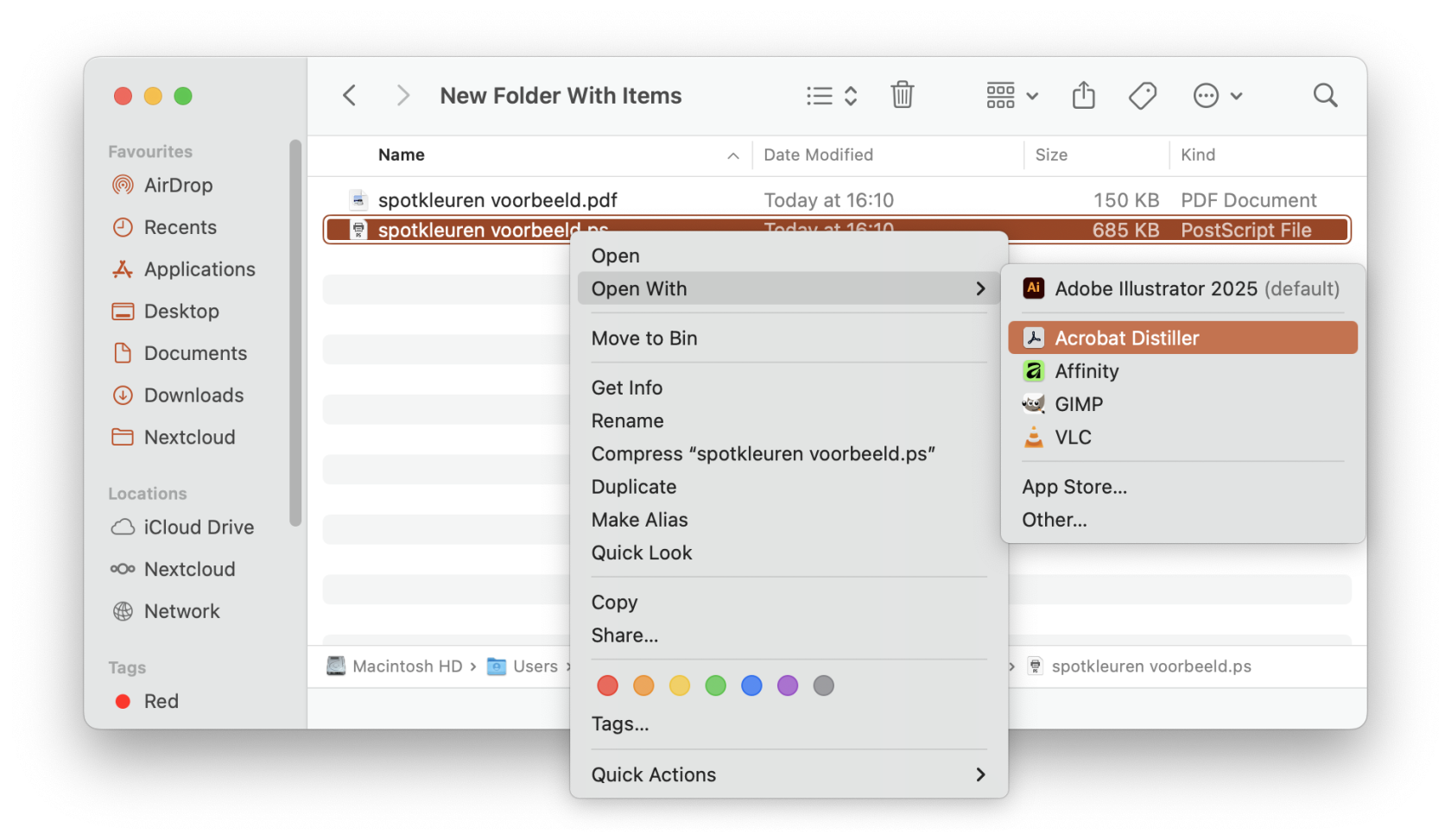The width and height of the screenshot is (1451, 840).
Task: Open AirDrop in the sidebar
Action: (162, 185)
